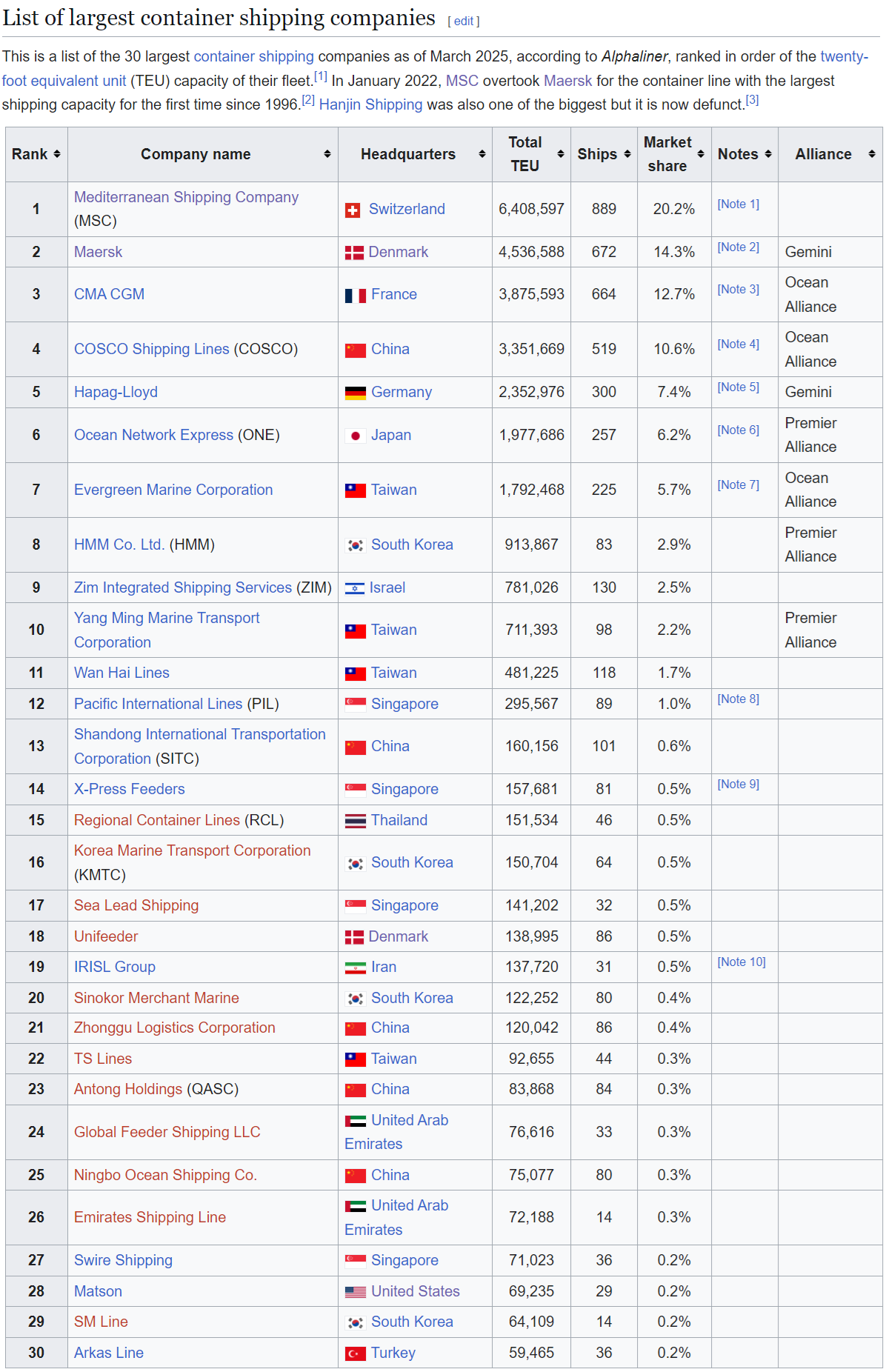Open the IRISL Group link
The height and width of the screenshot is (1372, 886).
(x=115, y=967)
